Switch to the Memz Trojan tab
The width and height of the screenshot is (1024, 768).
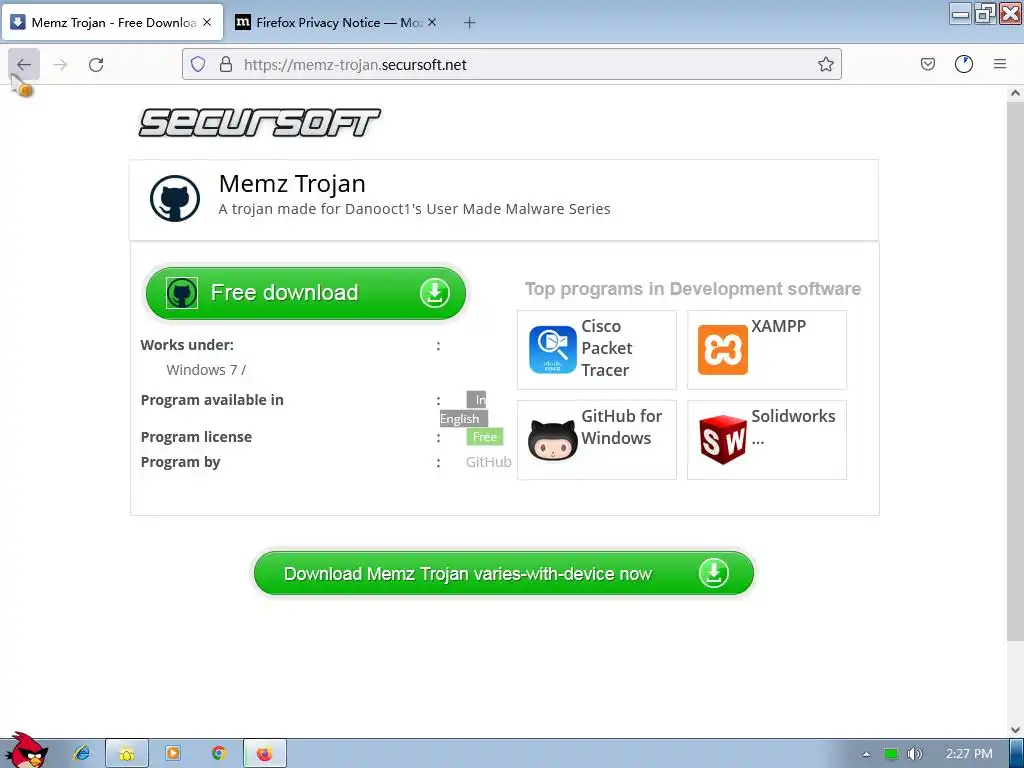(113, 23)
